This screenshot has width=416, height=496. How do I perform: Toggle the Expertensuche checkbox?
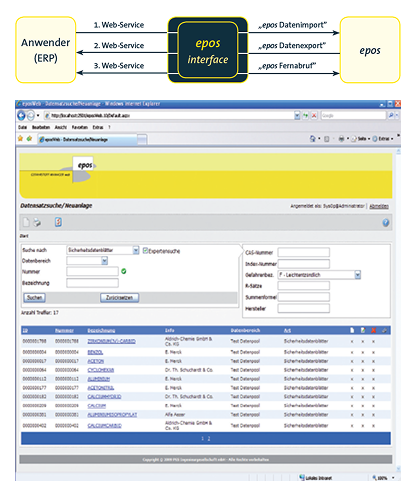click(x=145, y=250)
